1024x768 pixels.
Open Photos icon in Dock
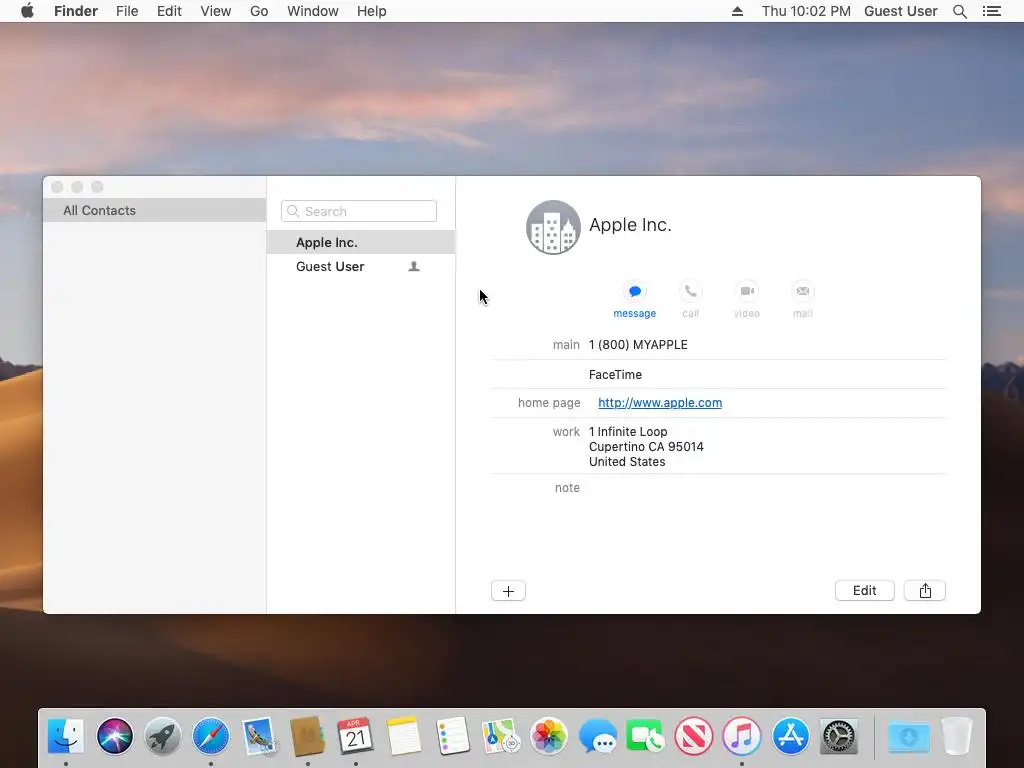click(x=549, y=736)
